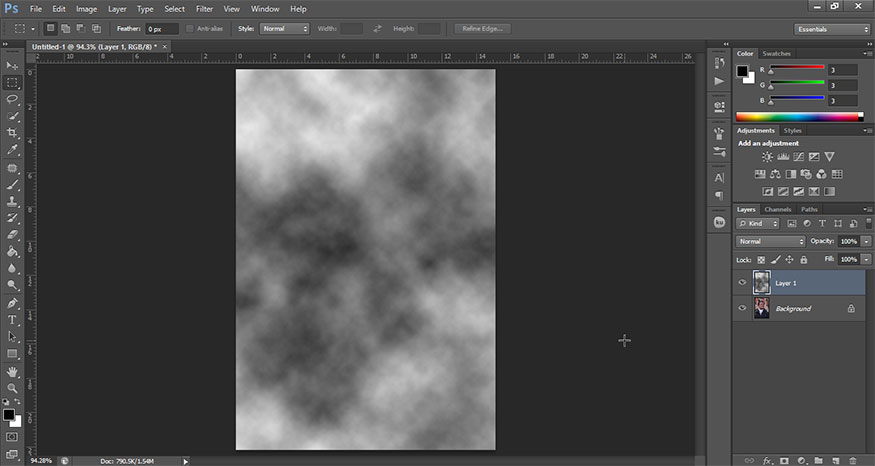This screenshot has height=466, width=875.
Task: Enable the Anti-alias checkbox
Action: coord(190,28)
